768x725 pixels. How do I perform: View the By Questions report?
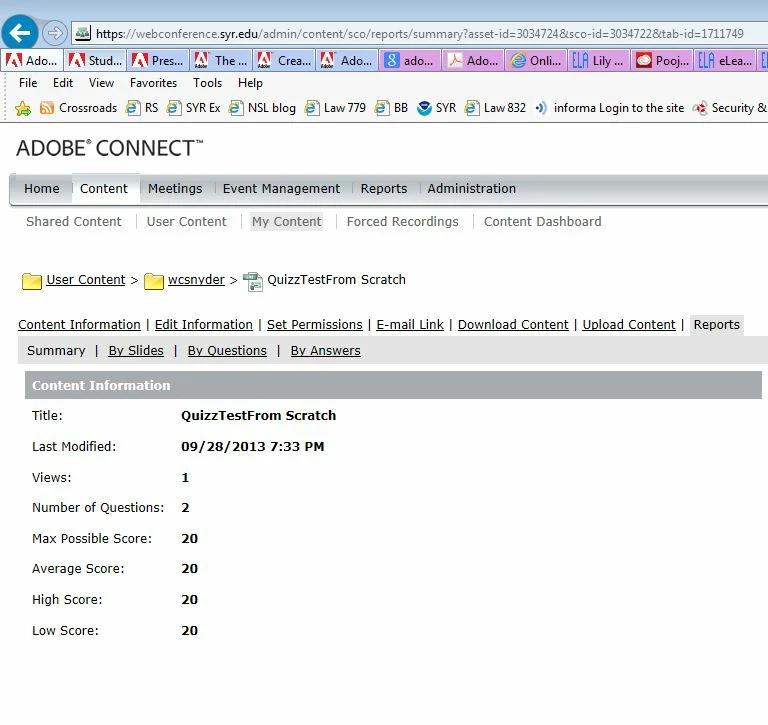click(x=227, y=351)
